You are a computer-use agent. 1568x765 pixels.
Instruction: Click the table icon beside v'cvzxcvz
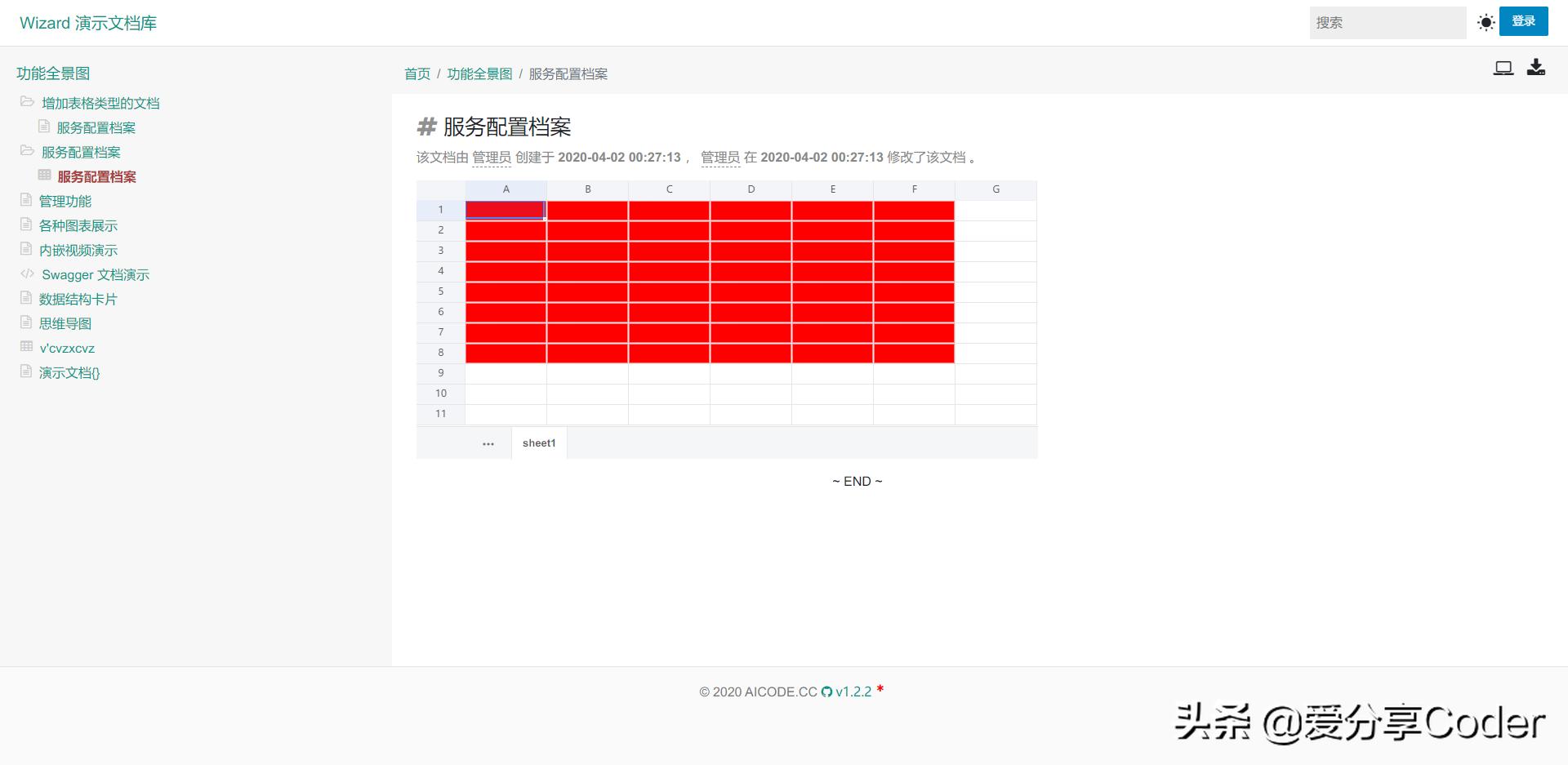click(x=25, y=347)
